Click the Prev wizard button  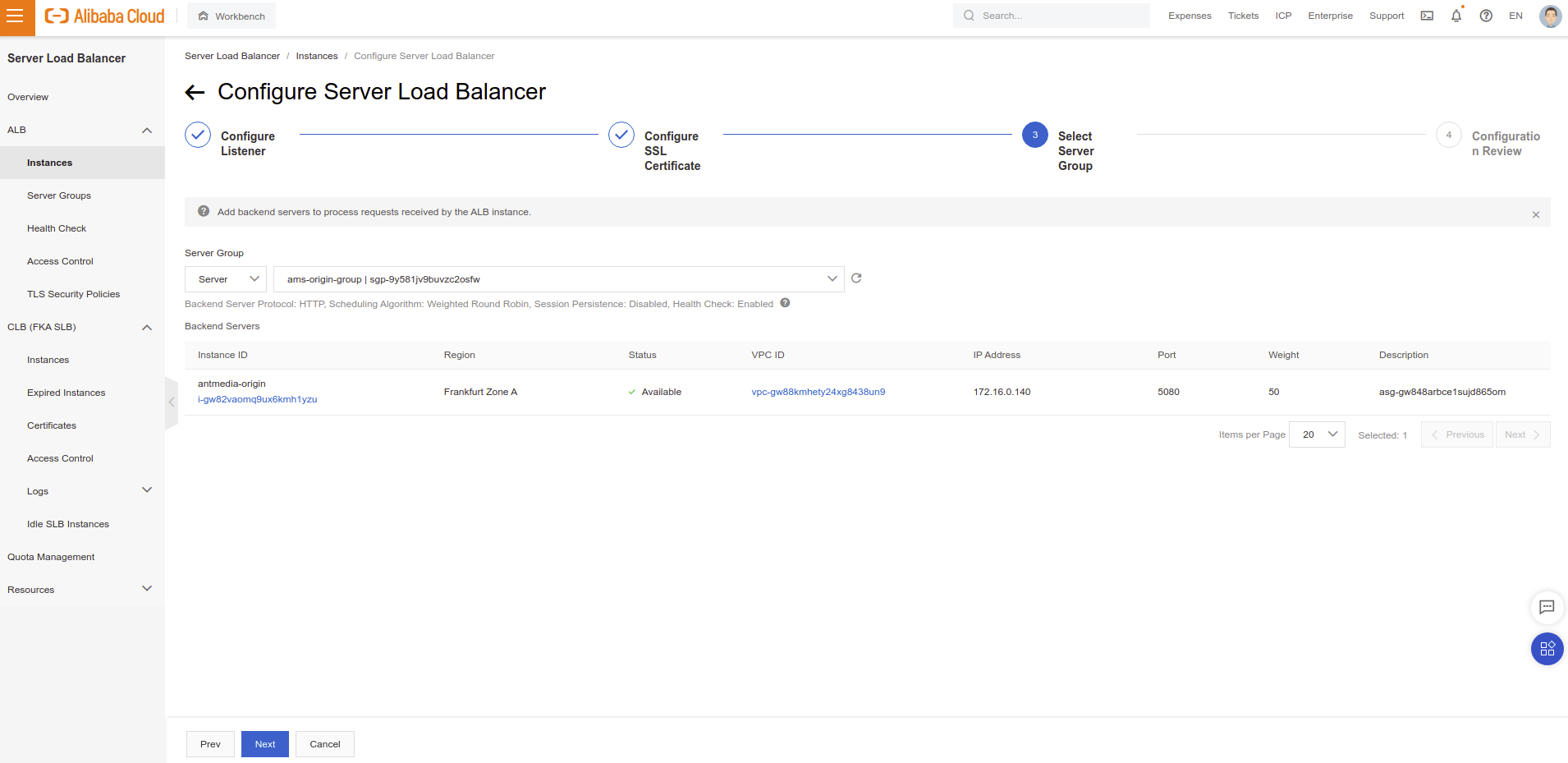(210, 744)
